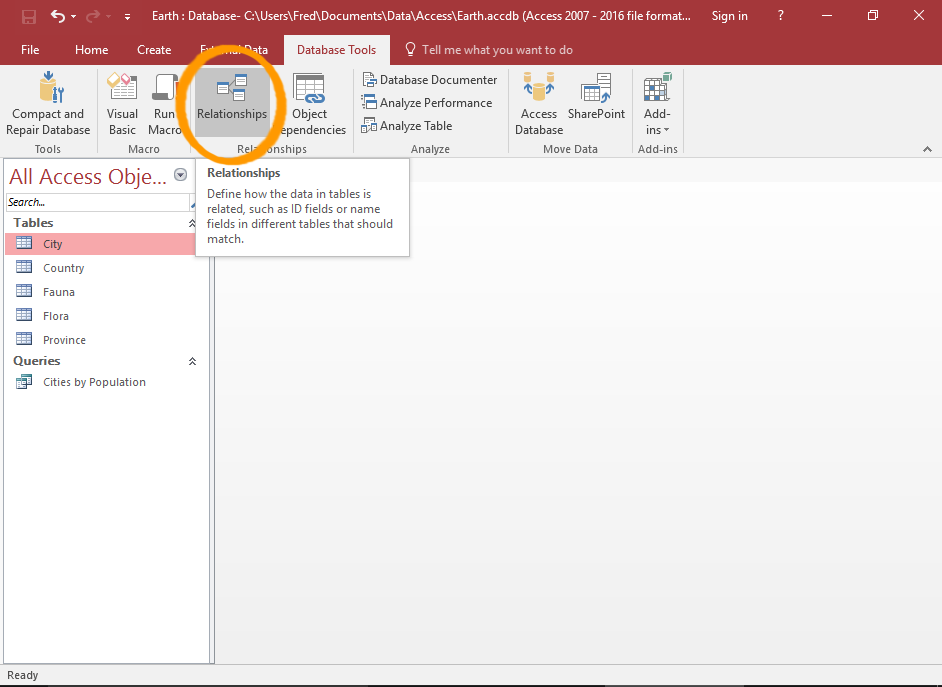Open the Relationships window
Image resolution: width=942 pixels, height=687 pixels.
click(232, 104)
